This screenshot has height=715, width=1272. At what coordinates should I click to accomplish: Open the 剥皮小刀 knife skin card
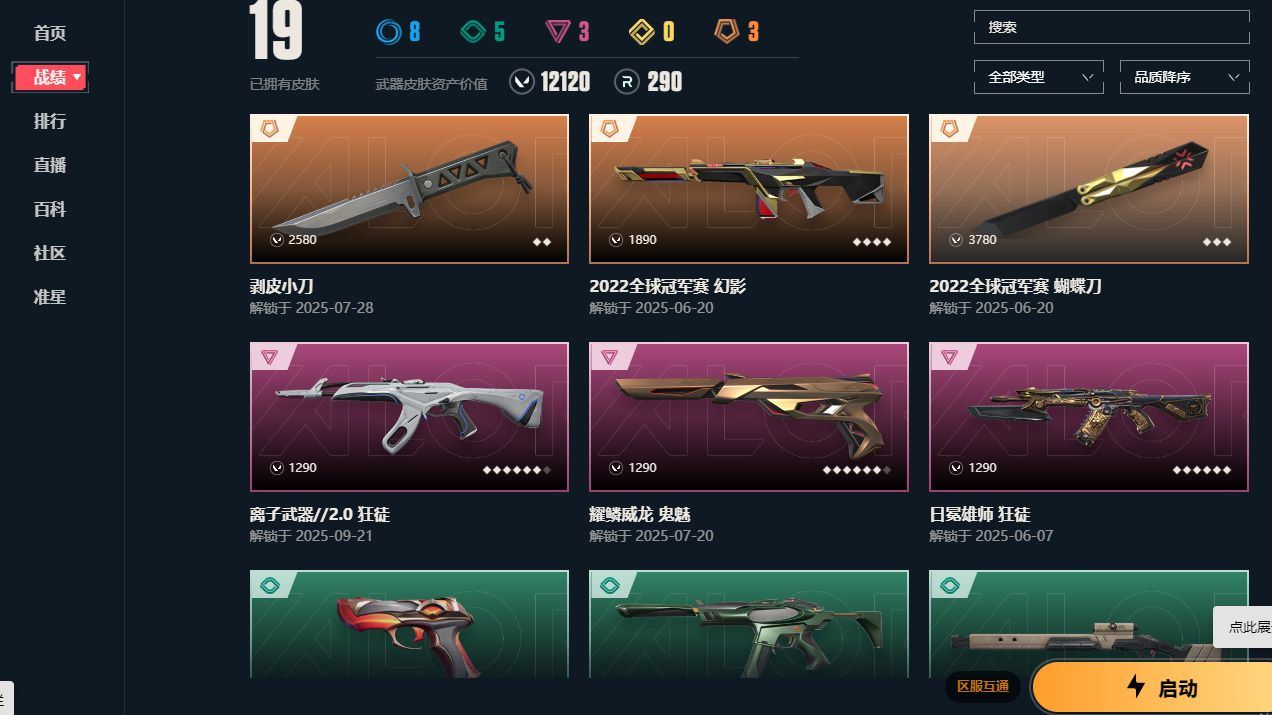click(x=409, y=189)
